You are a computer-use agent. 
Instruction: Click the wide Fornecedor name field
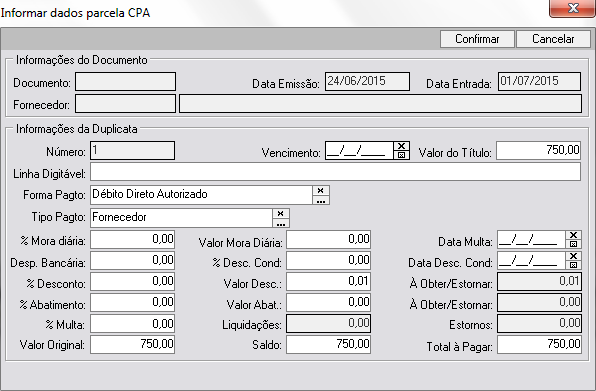pos(380,104)
